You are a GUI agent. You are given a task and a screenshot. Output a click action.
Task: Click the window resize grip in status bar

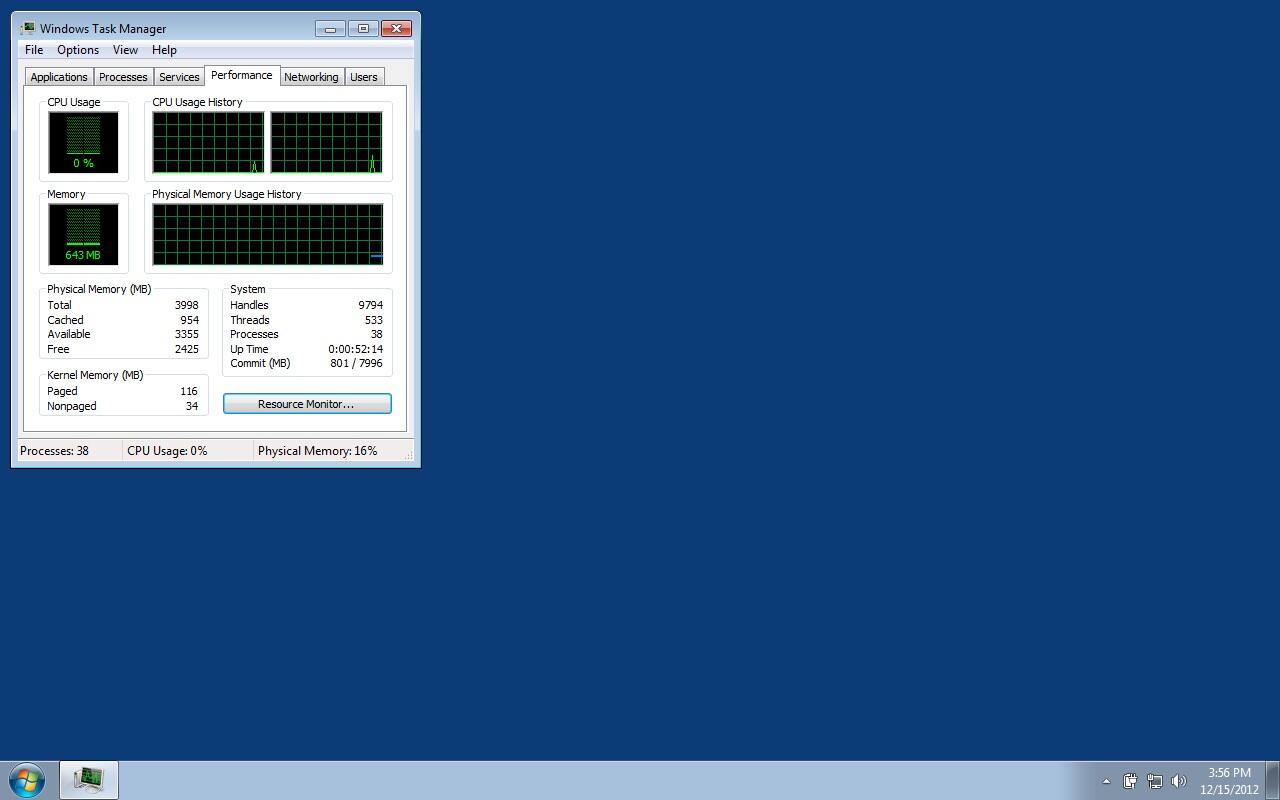408,455
